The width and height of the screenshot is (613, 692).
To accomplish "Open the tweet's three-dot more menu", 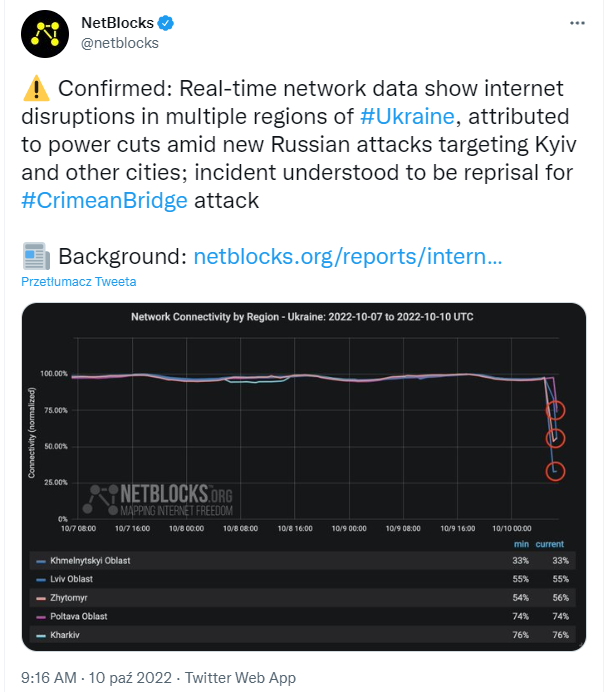I will pos(576,22).
